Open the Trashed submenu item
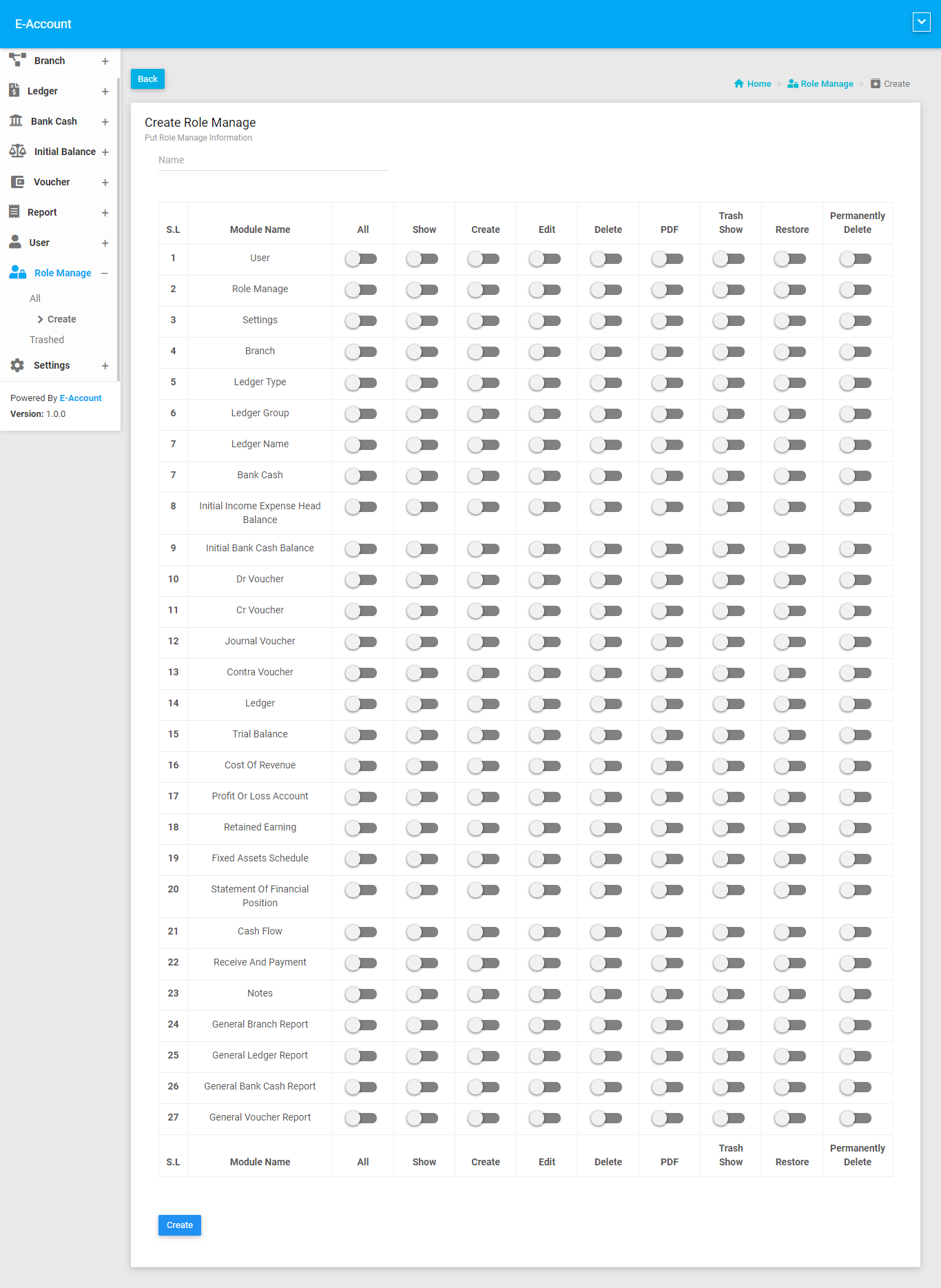 pos(47,340)
